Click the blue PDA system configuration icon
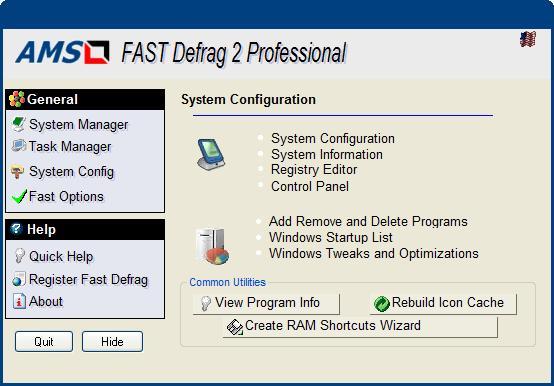 [211, 154]
